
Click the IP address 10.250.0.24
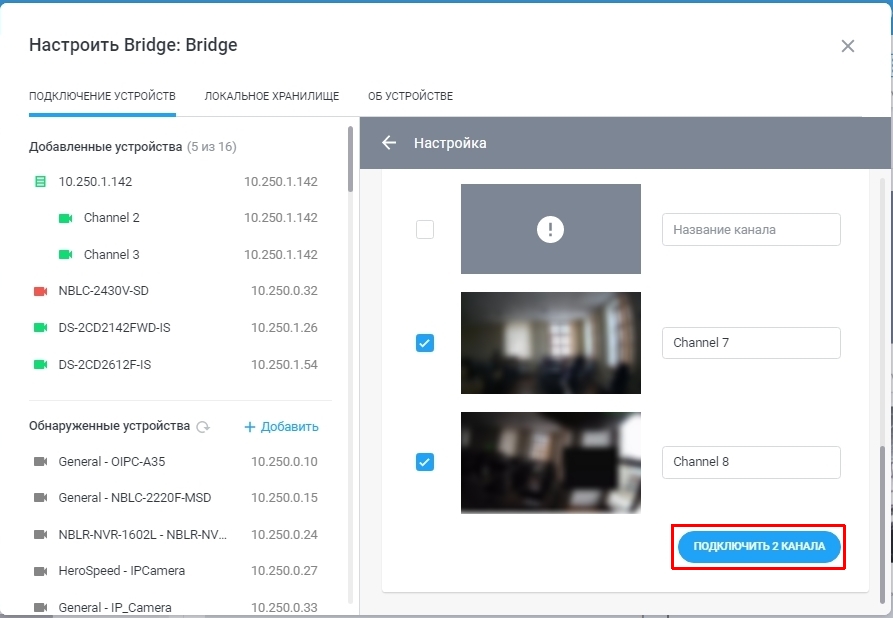click(284, 534)
